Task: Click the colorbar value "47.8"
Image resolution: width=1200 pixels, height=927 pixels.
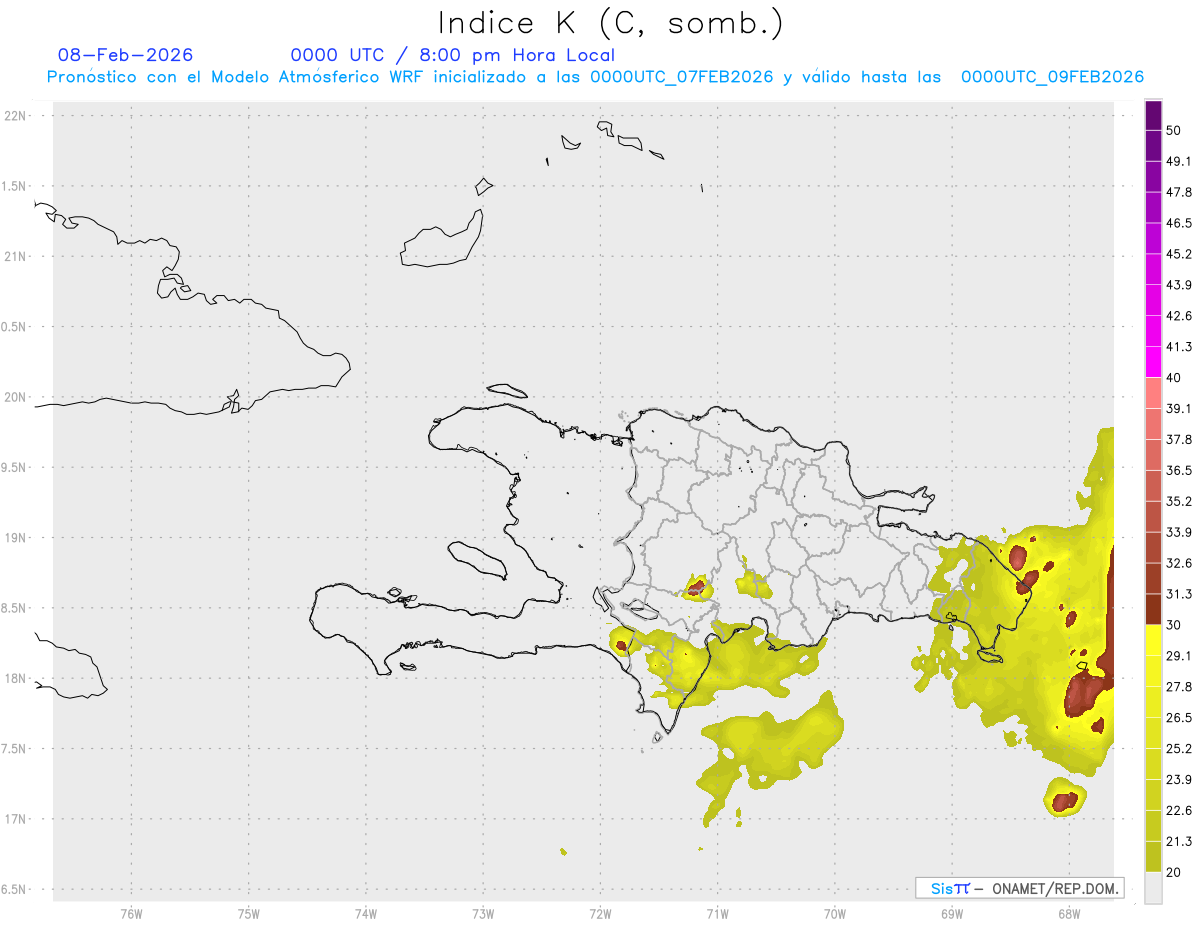Action: 1179,192
